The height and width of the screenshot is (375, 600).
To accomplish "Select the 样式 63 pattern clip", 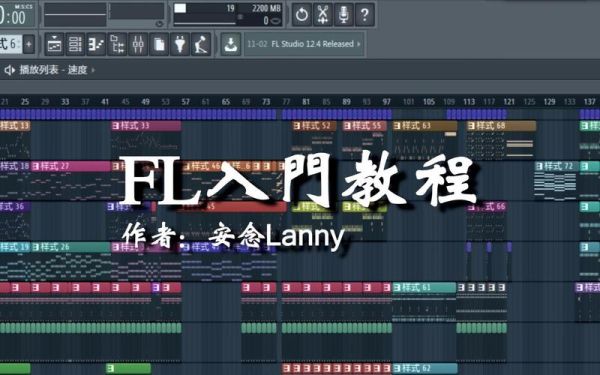I will click(425, 126).
